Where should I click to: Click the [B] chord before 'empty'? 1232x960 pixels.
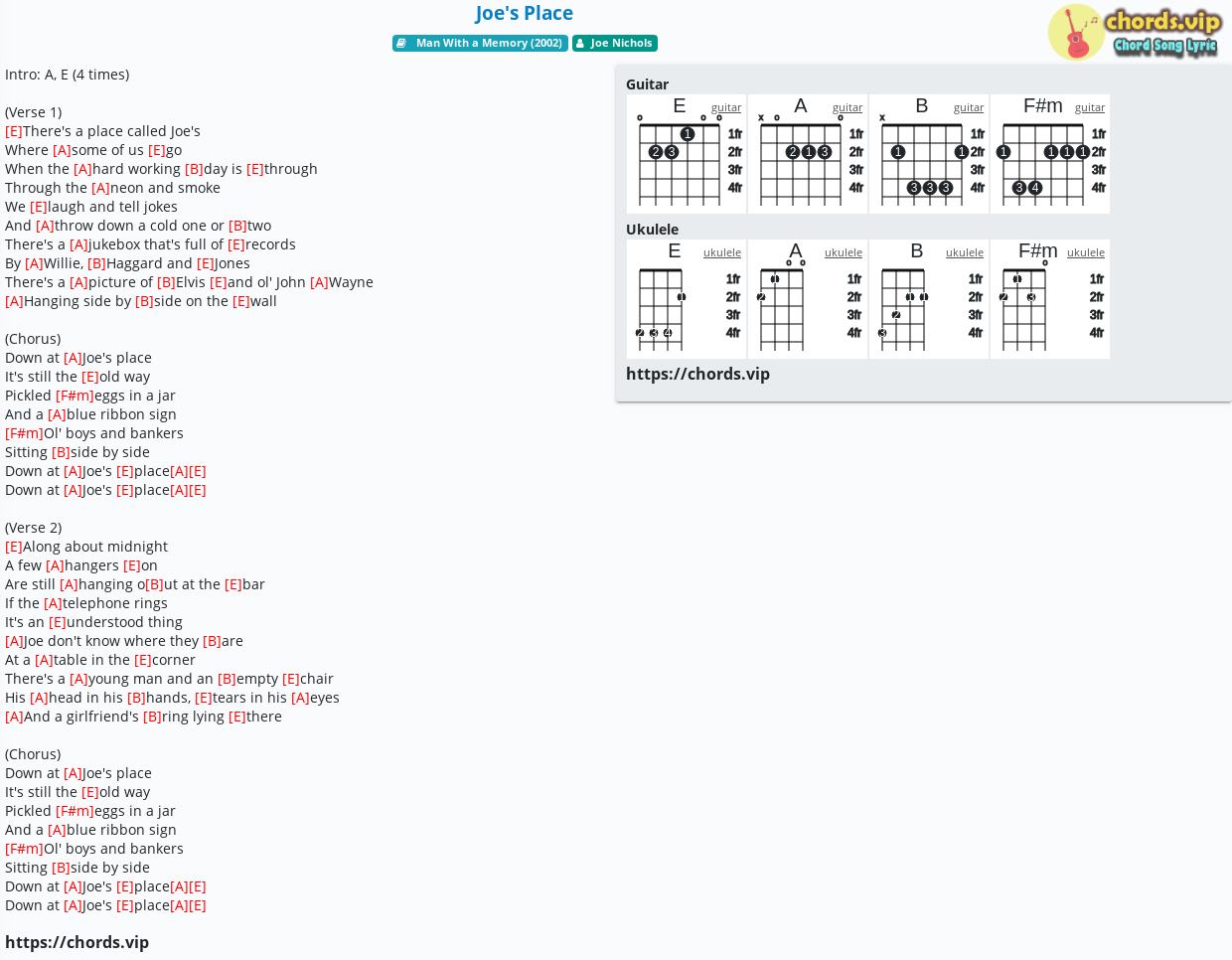tap(227, 679)
